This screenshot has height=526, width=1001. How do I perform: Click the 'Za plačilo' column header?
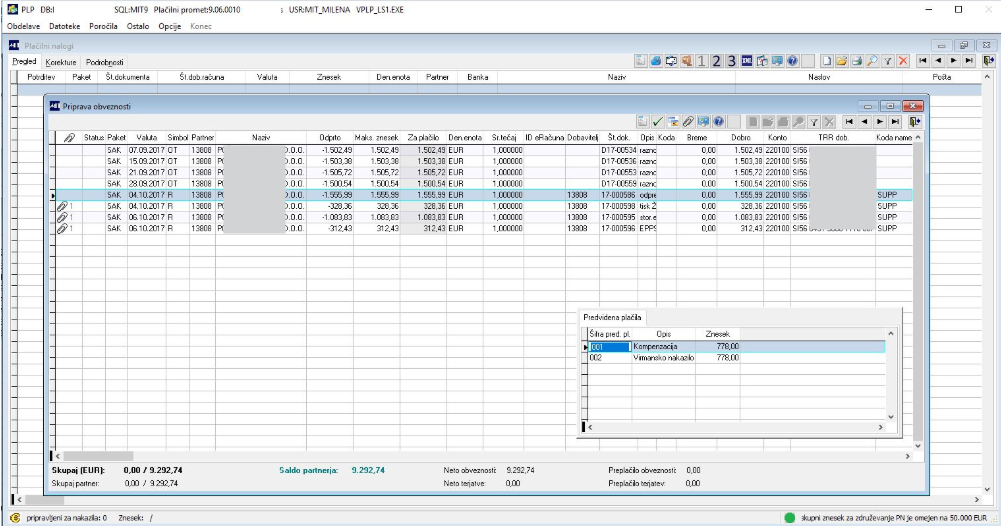(x=424, y=137)
